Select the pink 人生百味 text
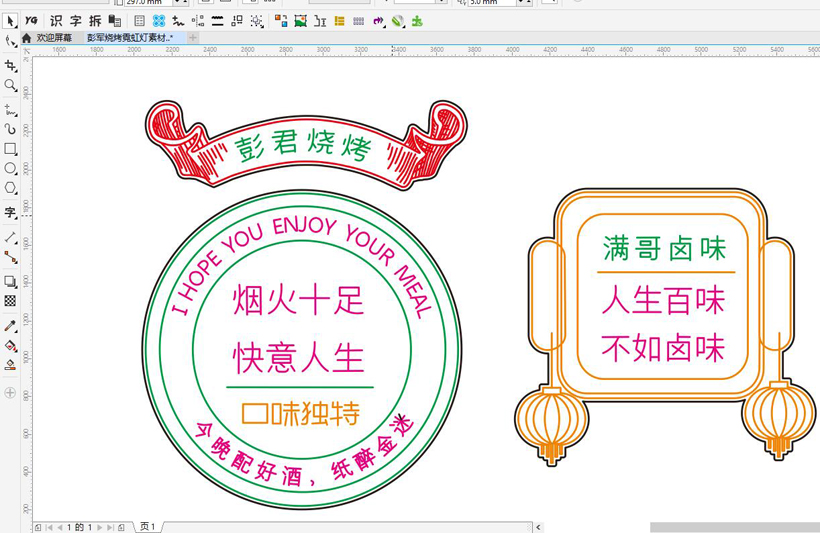 tap(663, 301)
